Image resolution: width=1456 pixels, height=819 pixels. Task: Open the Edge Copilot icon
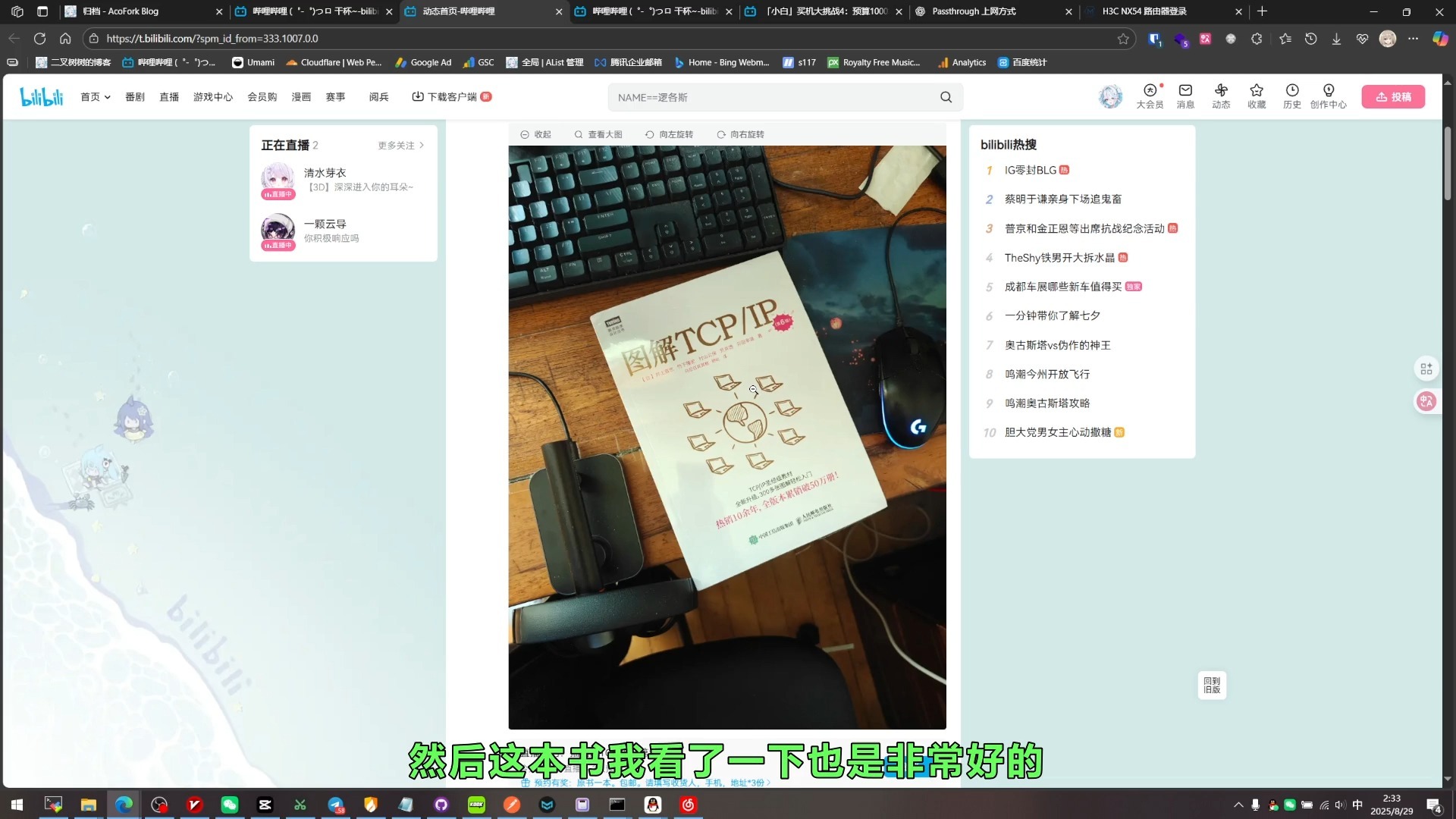1440,39
